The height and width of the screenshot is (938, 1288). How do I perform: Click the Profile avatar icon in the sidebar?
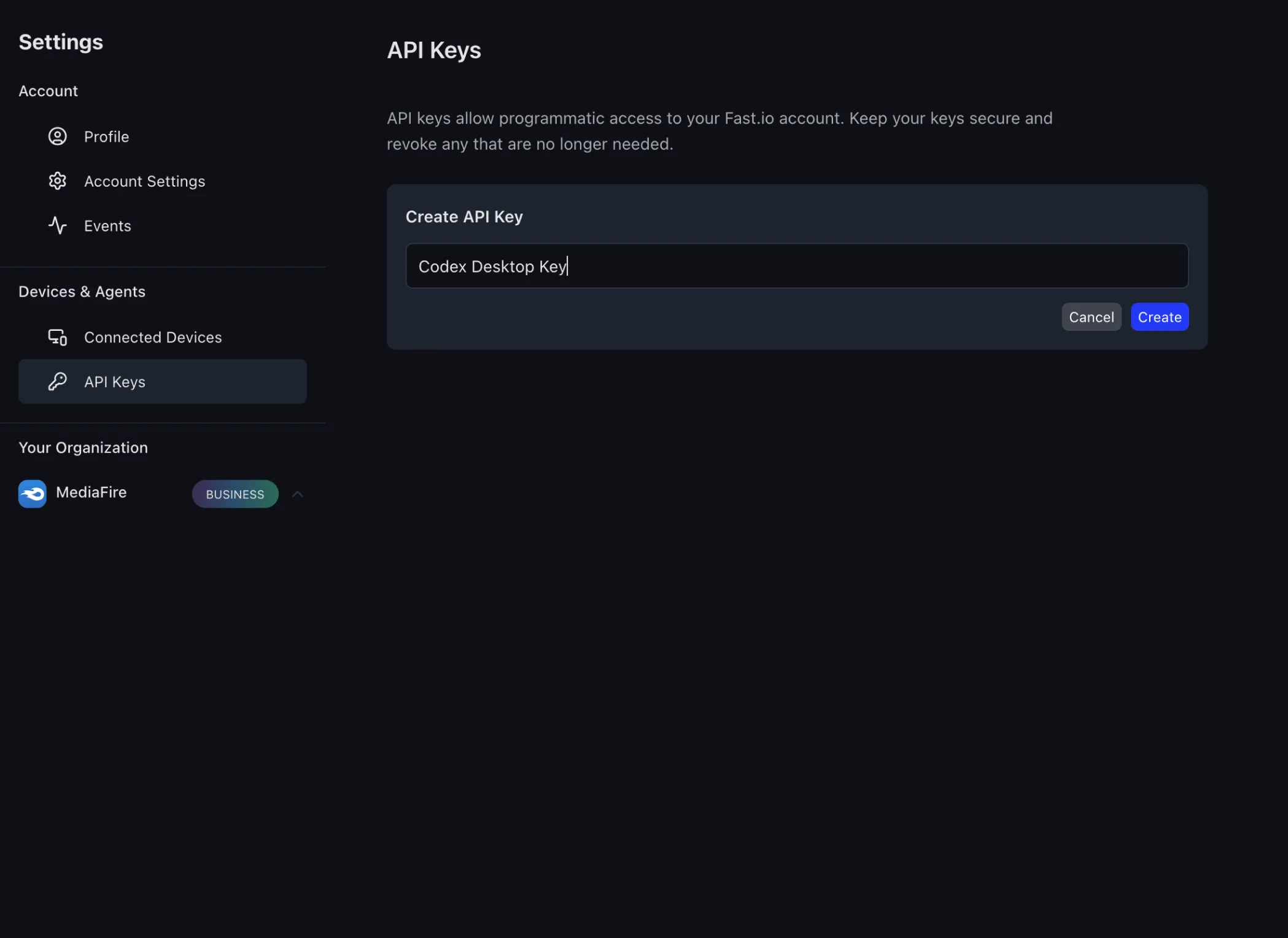pos(57,136)
